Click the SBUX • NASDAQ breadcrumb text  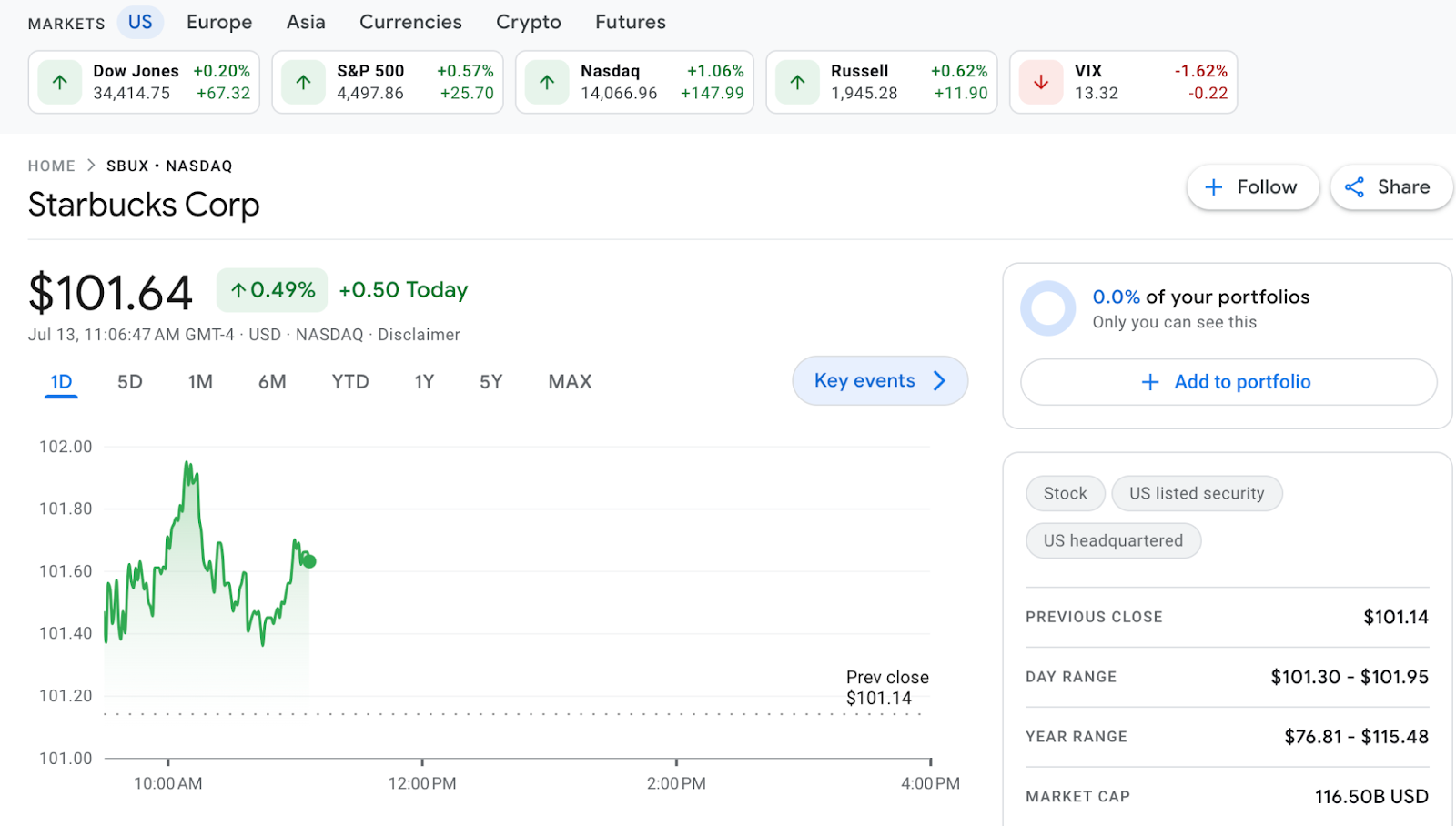point(169,166)
